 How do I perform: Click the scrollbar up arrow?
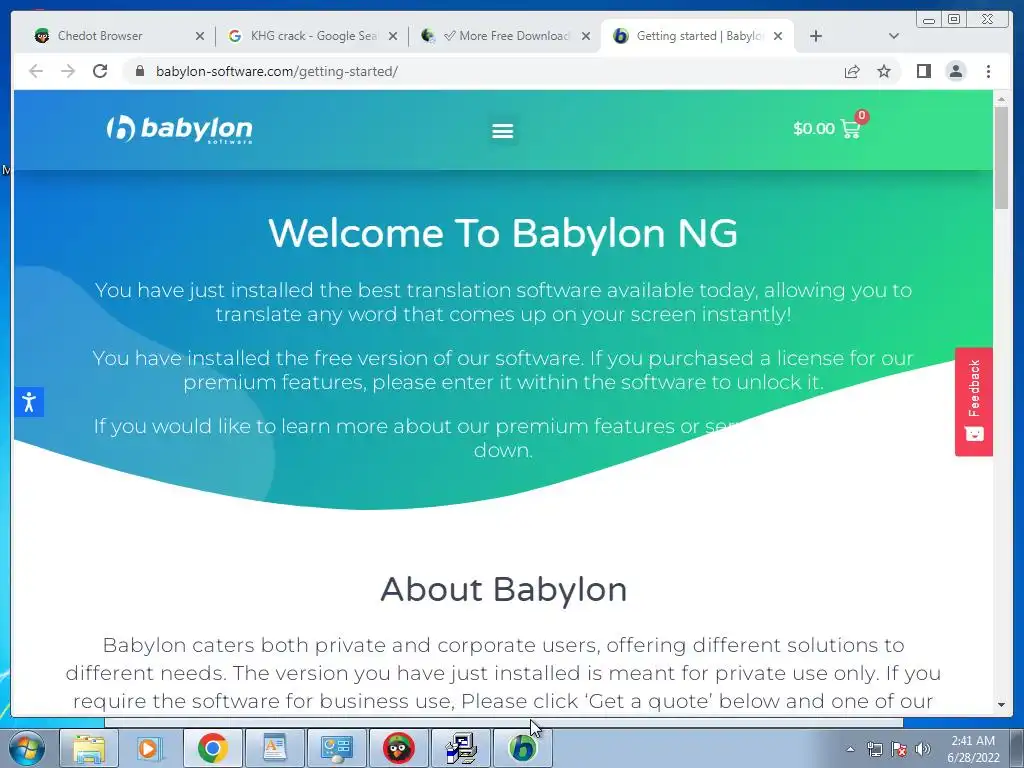[x=1001, y=99]
